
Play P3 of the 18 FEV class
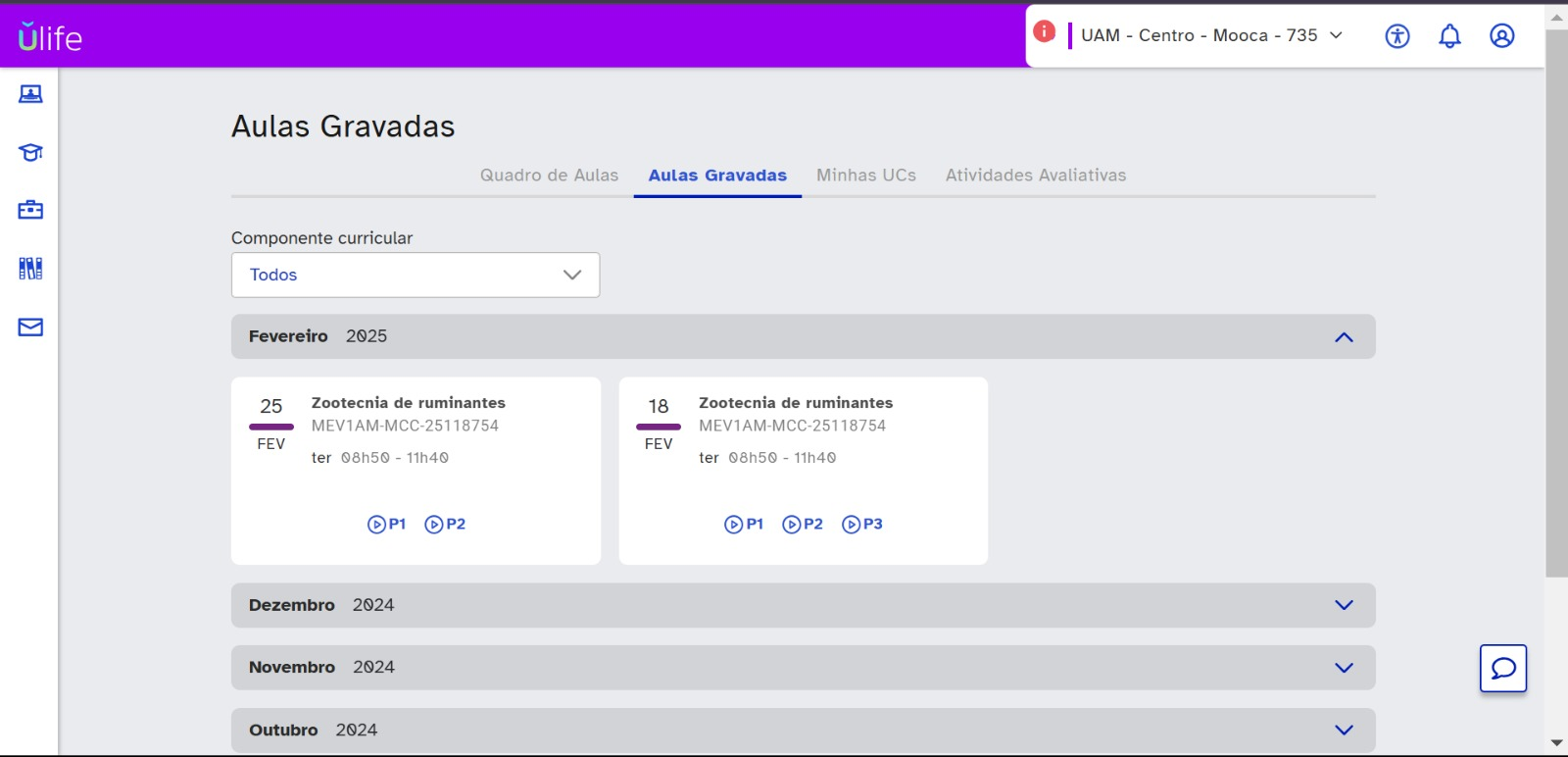tap(862, 525)
